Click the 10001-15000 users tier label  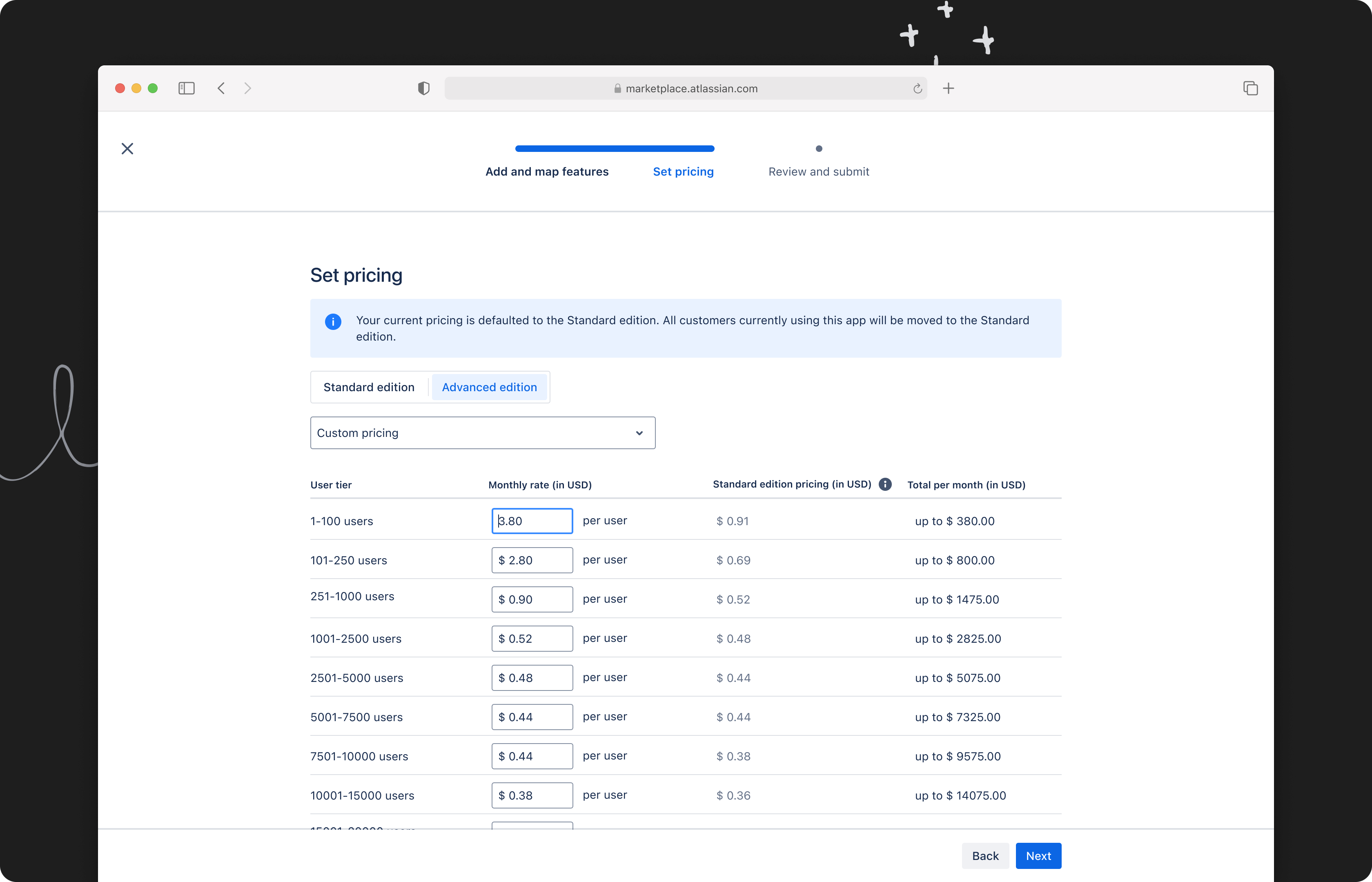coord(362,796)
